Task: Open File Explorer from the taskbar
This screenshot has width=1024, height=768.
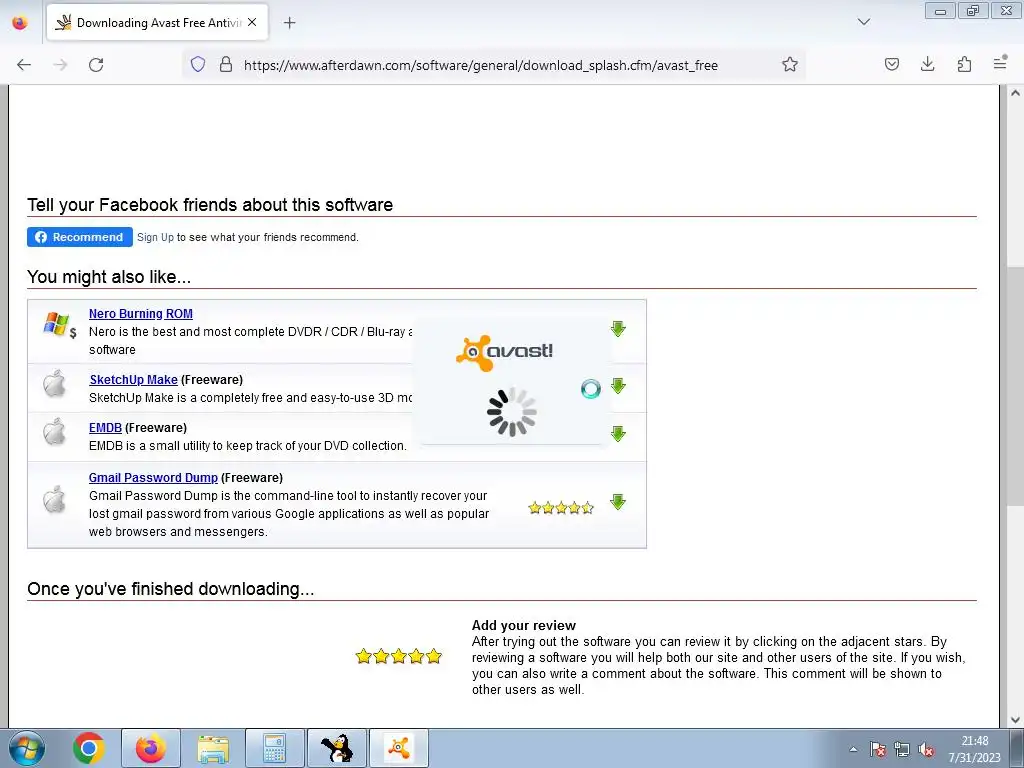Action: [x=213, y=748]
